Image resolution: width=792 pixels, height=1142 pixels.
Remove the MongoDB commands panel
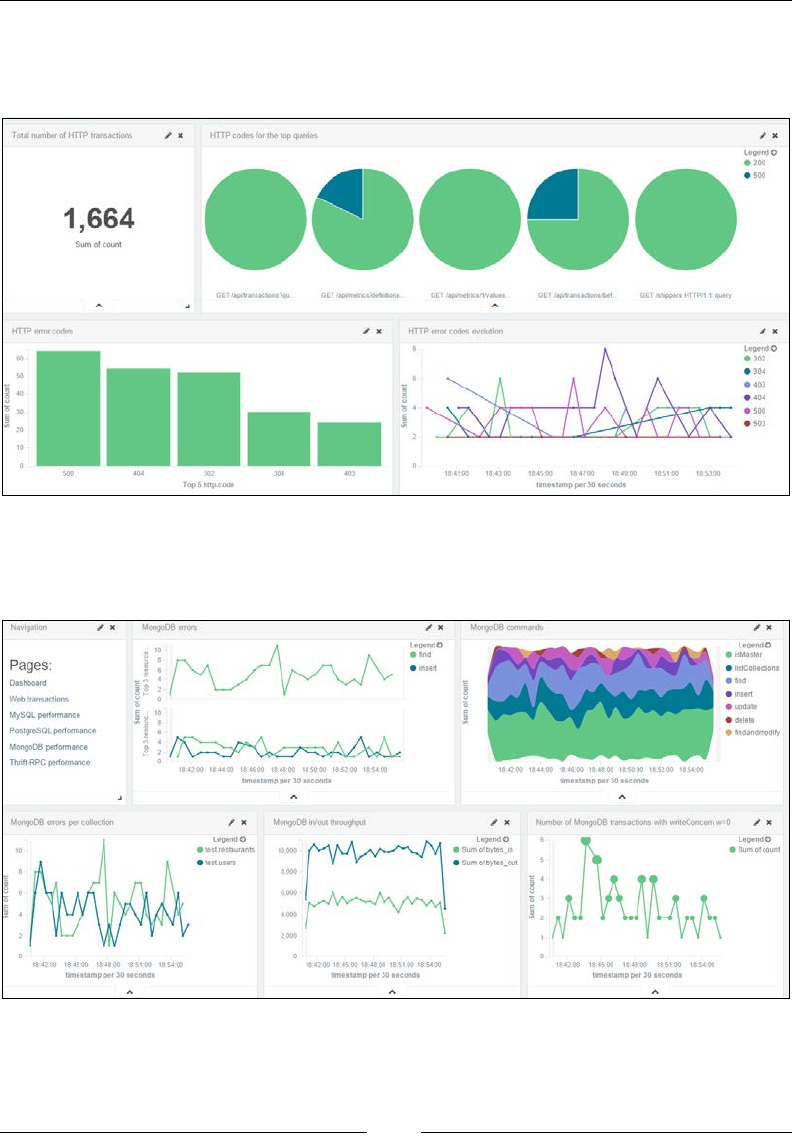[x=769, y=628]
